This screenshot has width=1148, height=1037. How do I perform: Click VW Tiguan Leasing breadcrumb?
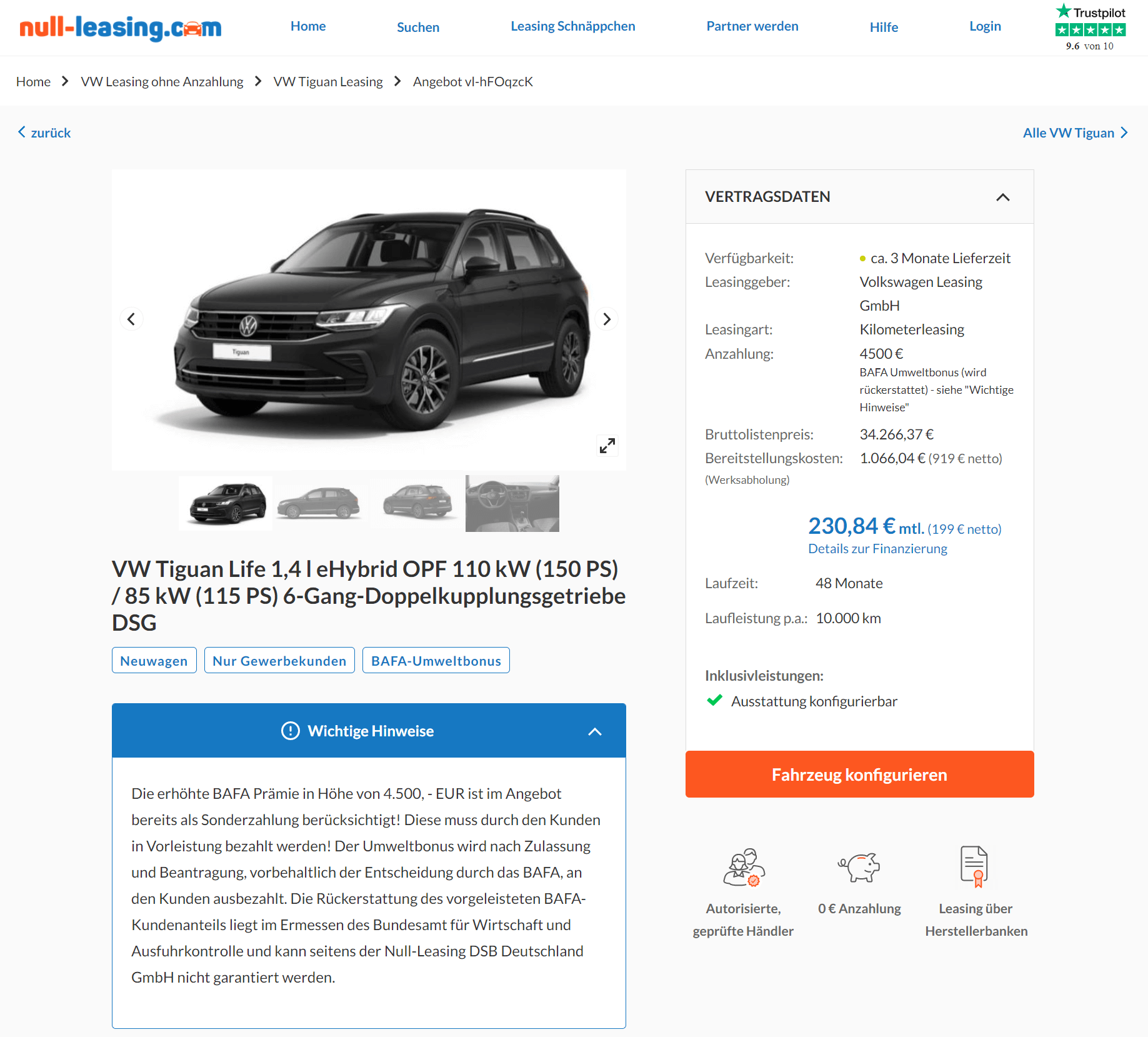tap(328, 82)
